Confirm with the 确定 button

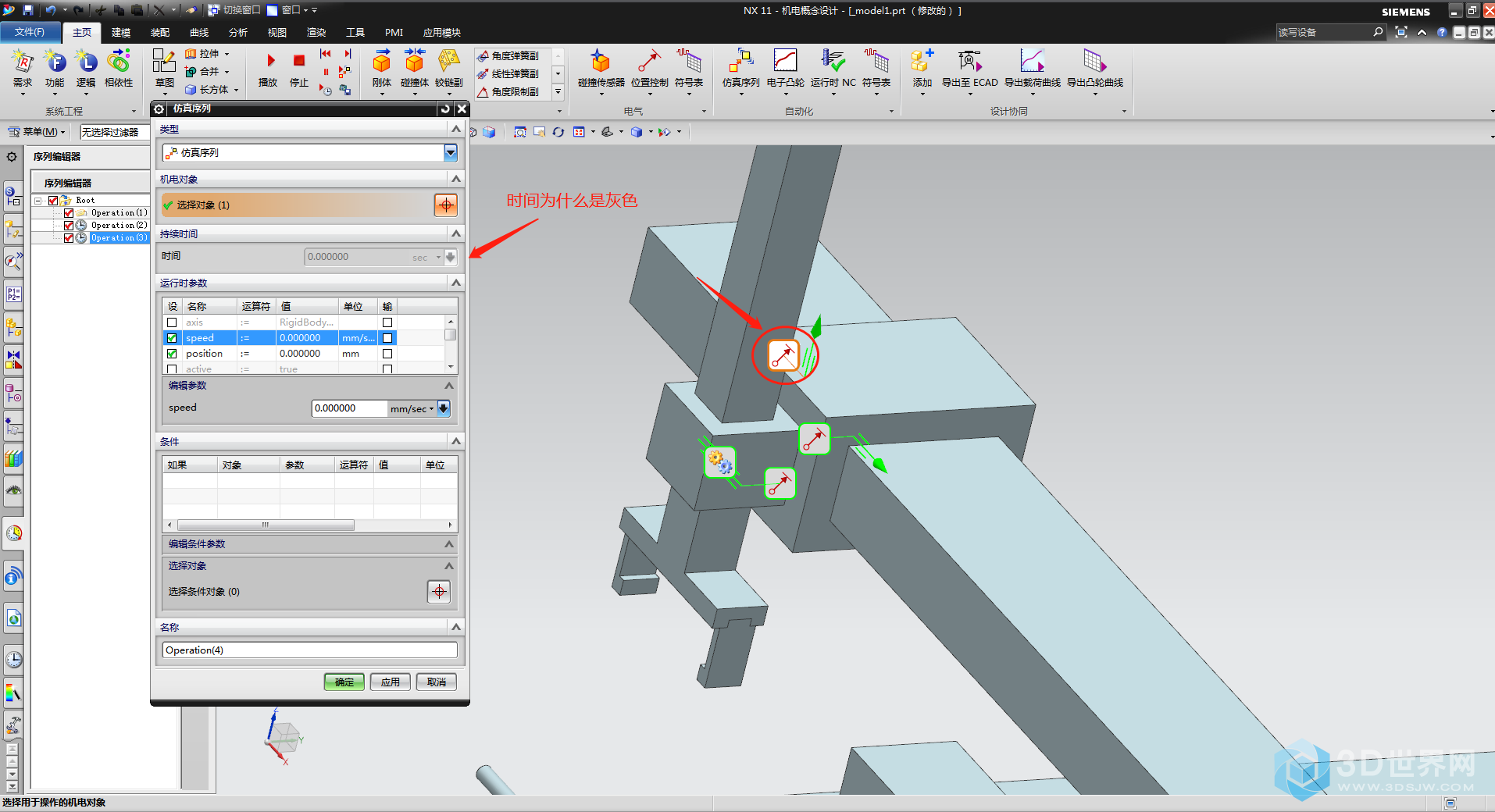tap(344, 682)
